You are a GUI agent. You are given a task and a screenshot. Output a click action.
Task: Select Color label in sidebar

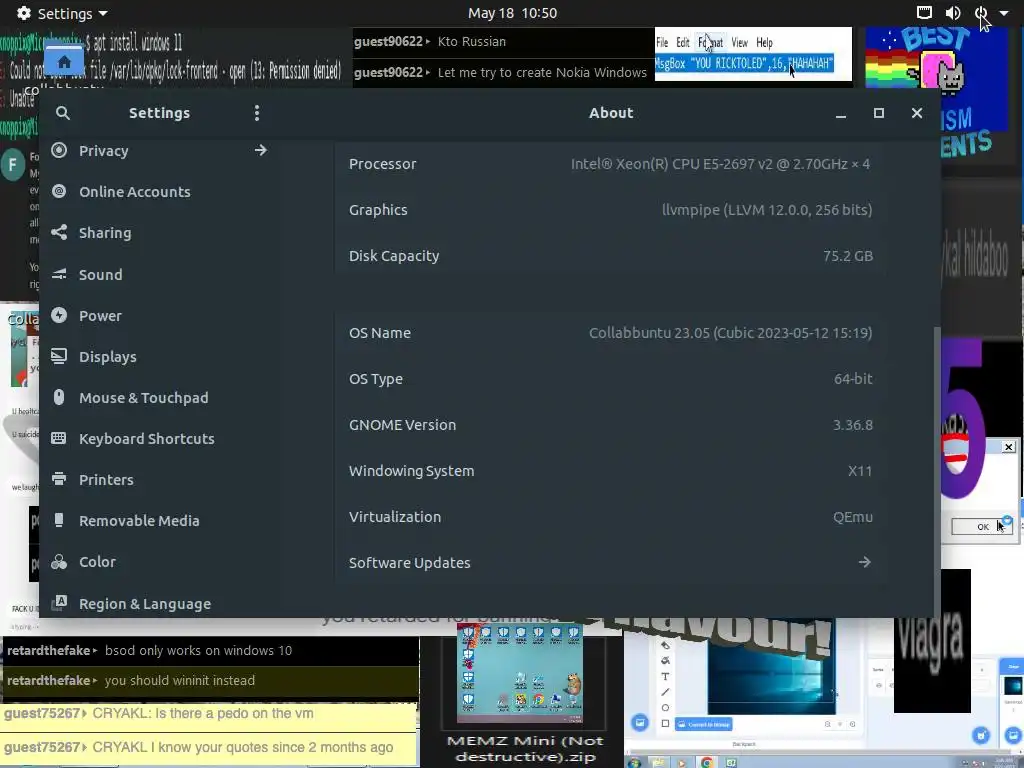coord(97,562)
